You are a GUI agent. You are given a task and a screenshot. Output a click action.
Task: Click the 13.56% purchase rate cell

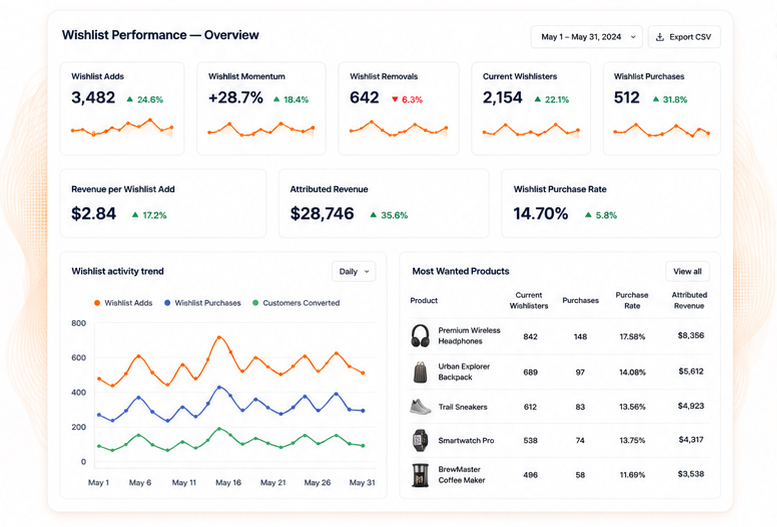point(632,407)
